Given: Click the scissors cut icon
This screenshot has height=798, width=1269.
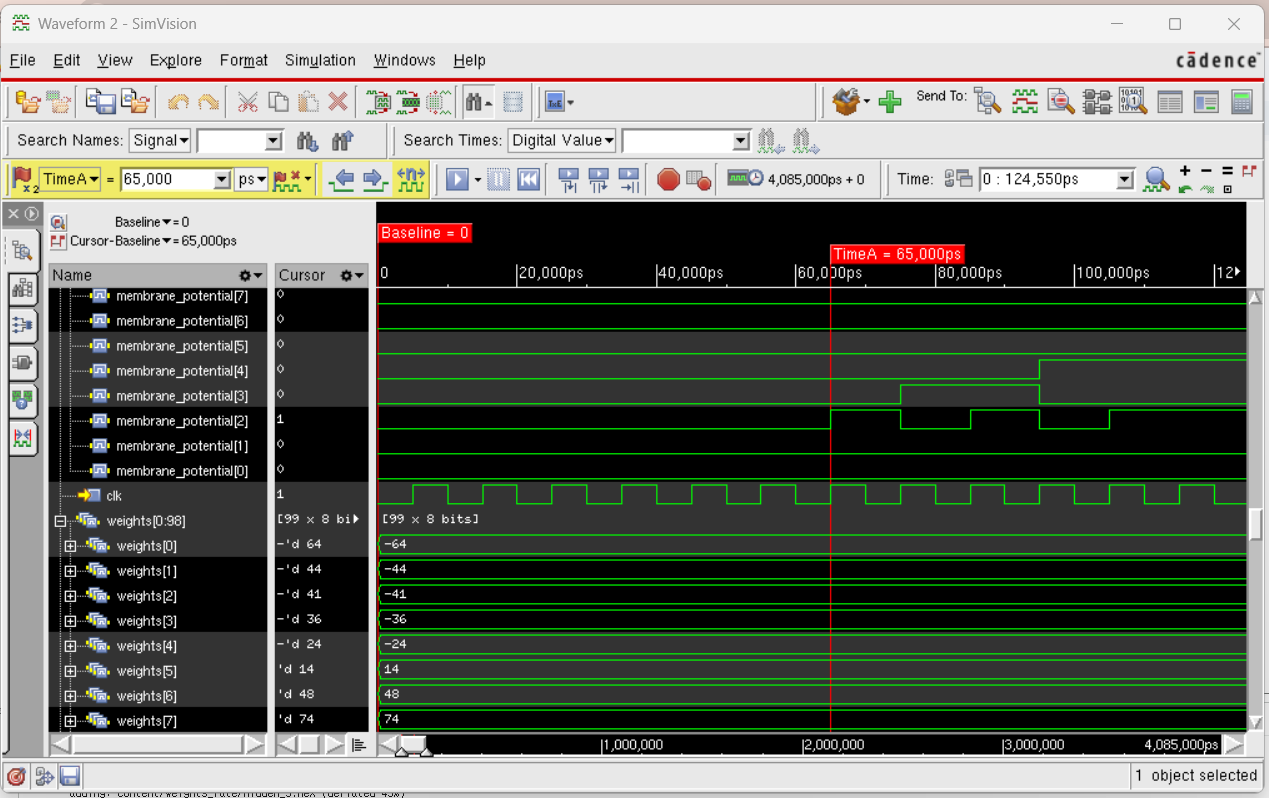Looking at the screenshot, I should click(x=247, y=101).
